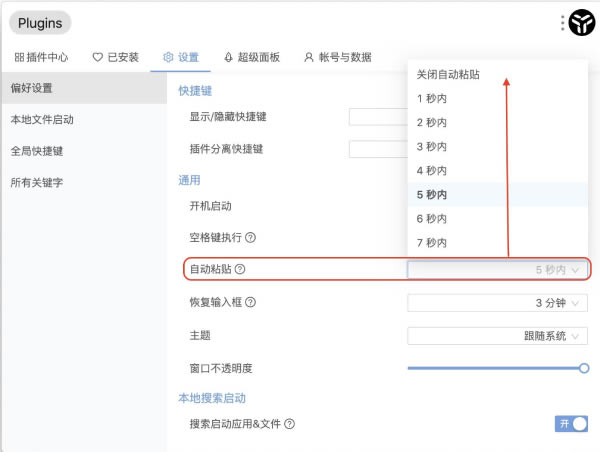
Task: Click help icon beside 空格键执行
Action: point(251,238)
